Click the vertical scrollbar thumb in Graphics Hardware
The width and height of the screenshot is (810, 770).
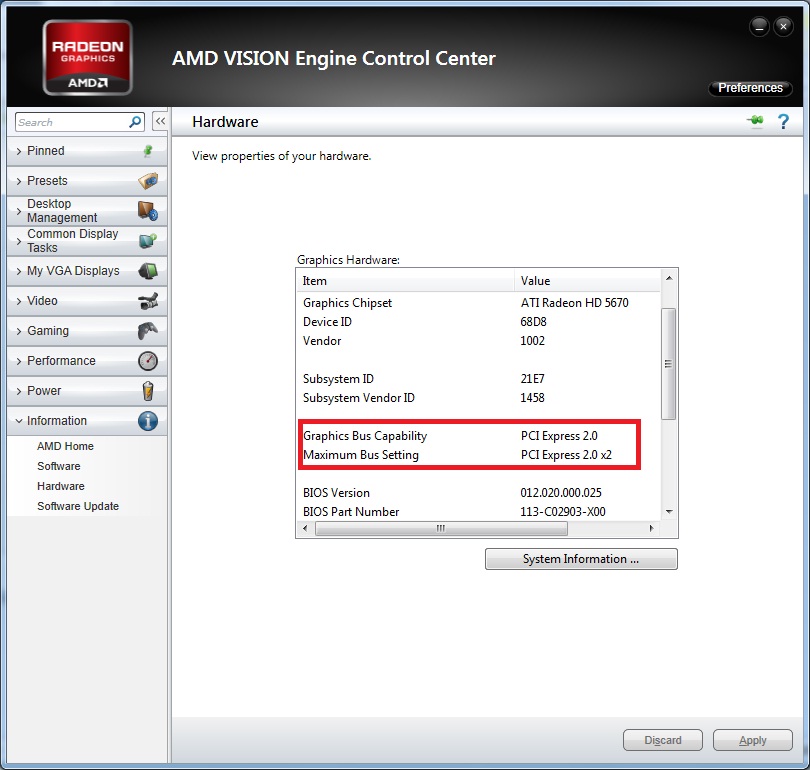pos(668,364)
